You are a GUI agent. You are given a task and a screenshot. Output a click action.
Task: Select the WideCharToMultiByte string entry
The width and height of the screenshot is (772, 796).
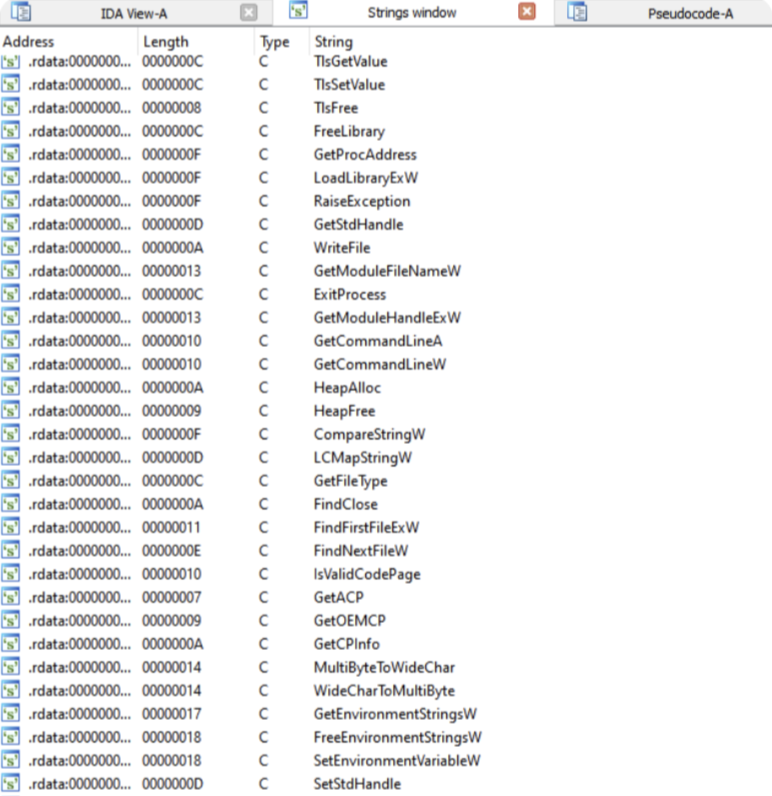tap(384, 691)
